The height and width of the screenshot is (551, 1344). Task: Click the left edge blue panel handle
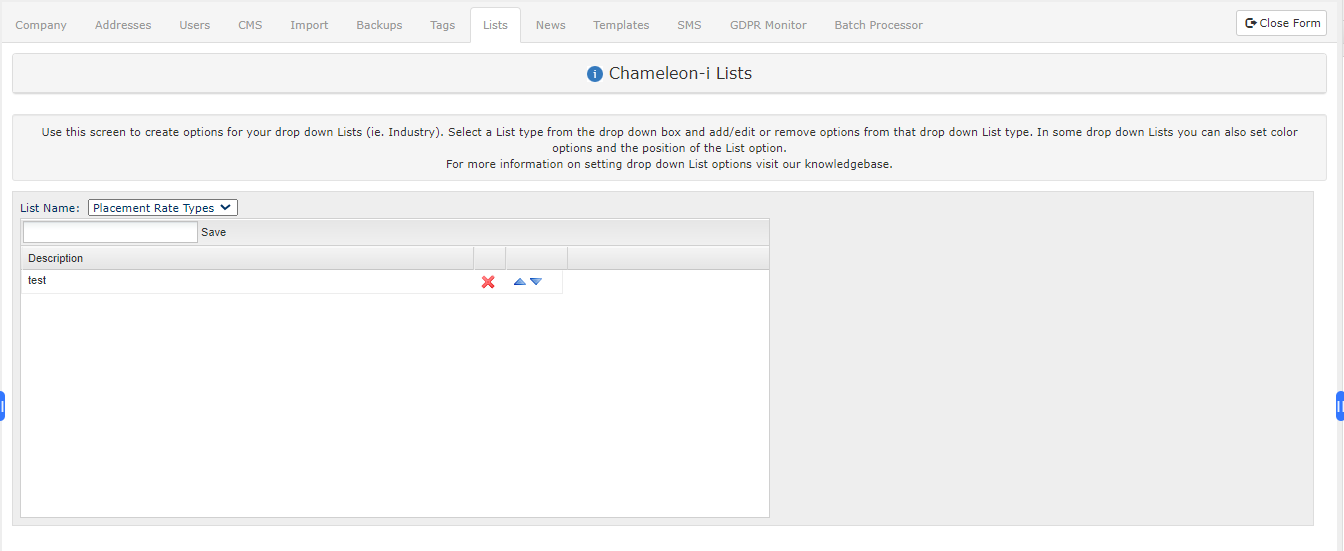tap(3, 406)
